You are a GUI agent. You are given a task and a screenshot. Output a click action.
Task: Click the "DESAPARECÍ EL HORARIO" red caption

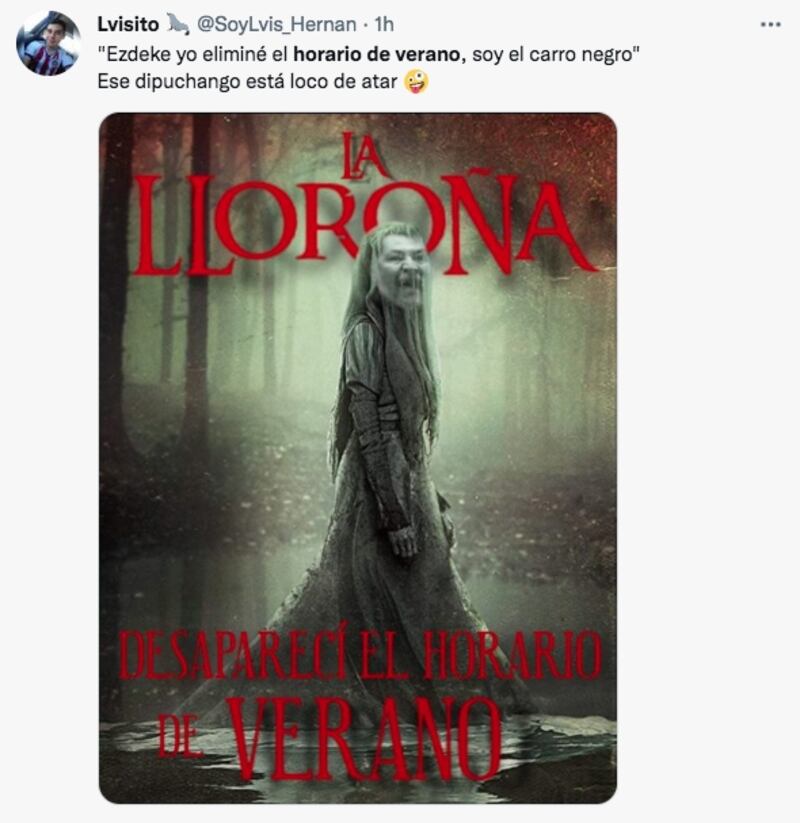[x=360, y=656]
